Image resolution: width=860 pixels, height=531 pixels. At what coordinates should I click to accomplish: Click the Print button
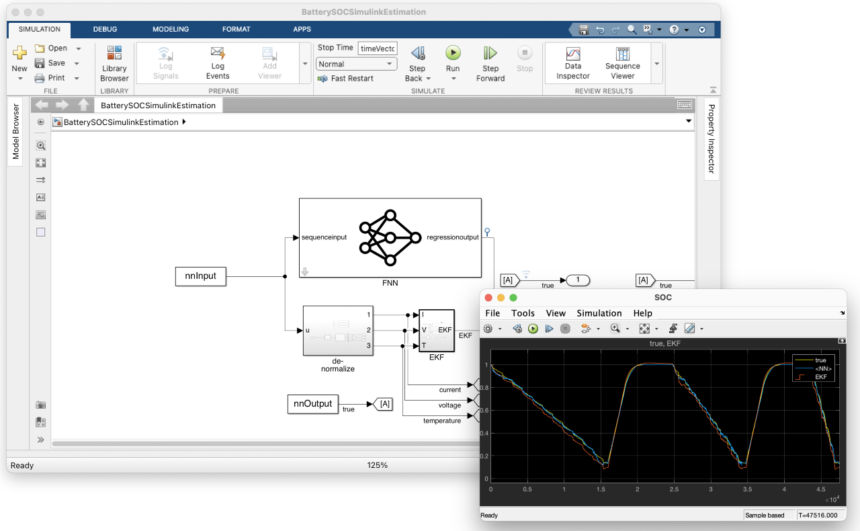click(x=50, y=78)
